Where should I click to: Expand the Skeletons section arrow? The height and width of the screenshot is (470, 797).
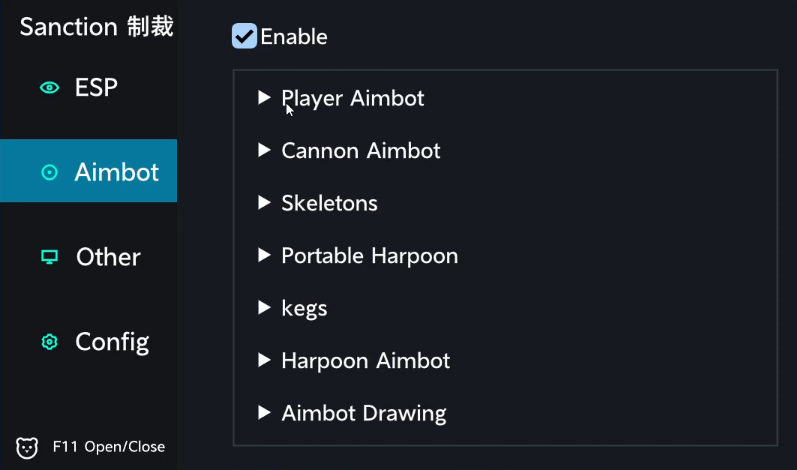(264, 203)
